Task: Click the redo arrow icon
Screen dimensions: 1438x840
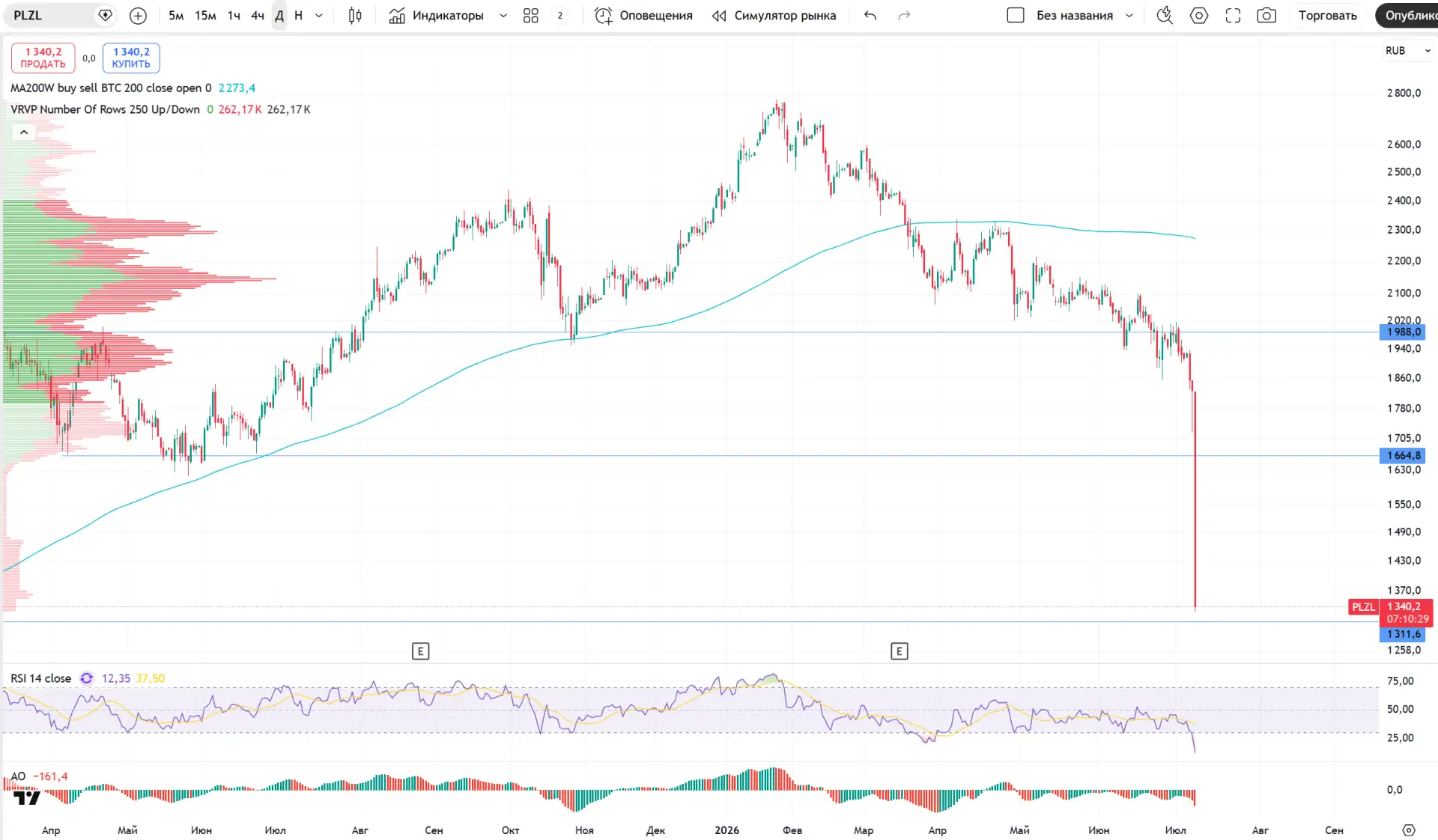Action: point(904,15)
